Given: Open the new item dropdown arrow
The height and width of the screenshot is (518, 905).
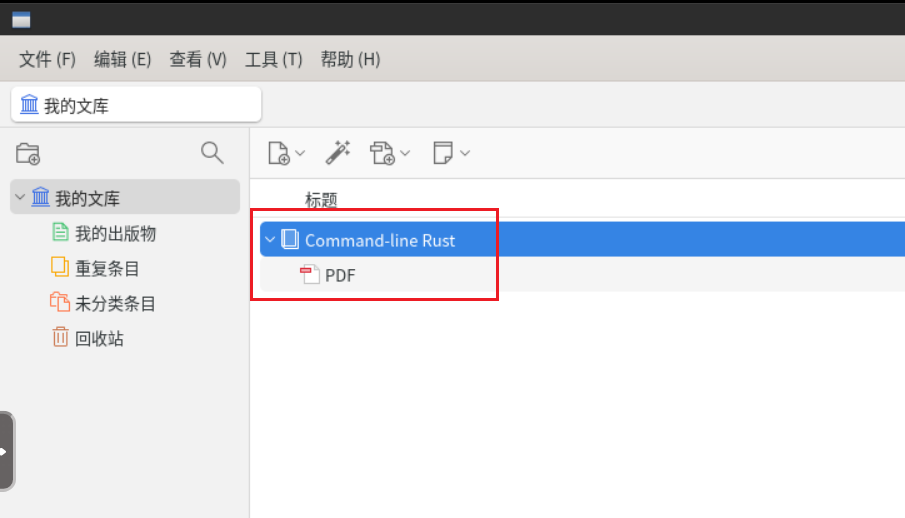Looking at the screenshot, I should (300, 153).
